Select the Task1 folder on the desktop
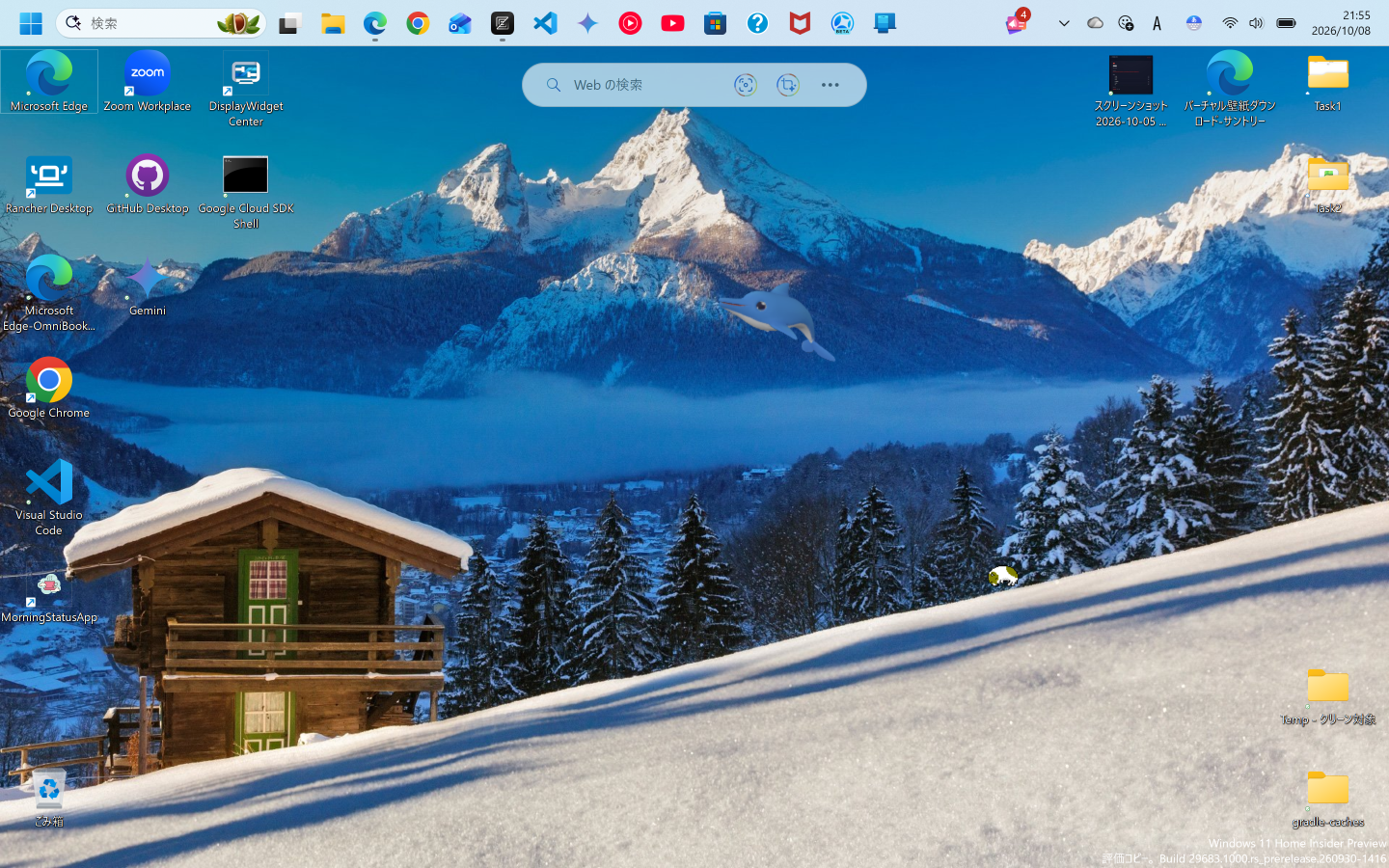The image size is (1389, 868). point(1328,82)
